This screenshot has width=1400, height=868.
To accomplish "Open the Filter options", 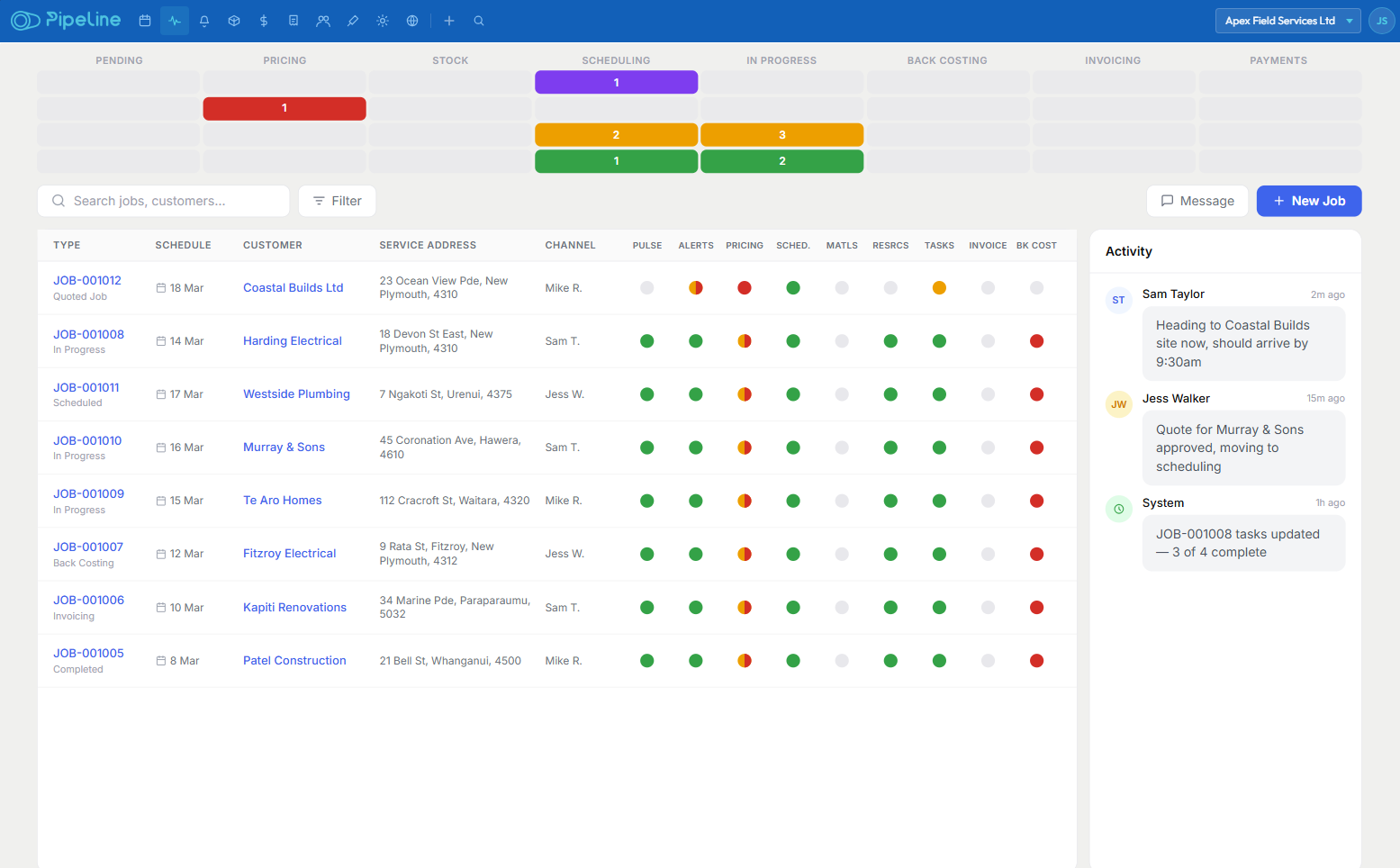I will coord(337,201).
